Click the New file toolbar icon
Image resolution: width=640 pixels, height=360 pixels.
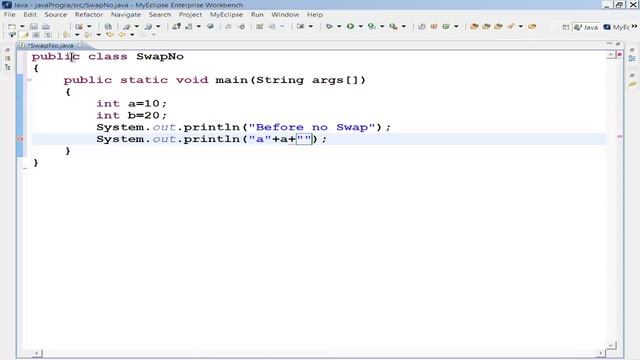click(x=12, y=26)
